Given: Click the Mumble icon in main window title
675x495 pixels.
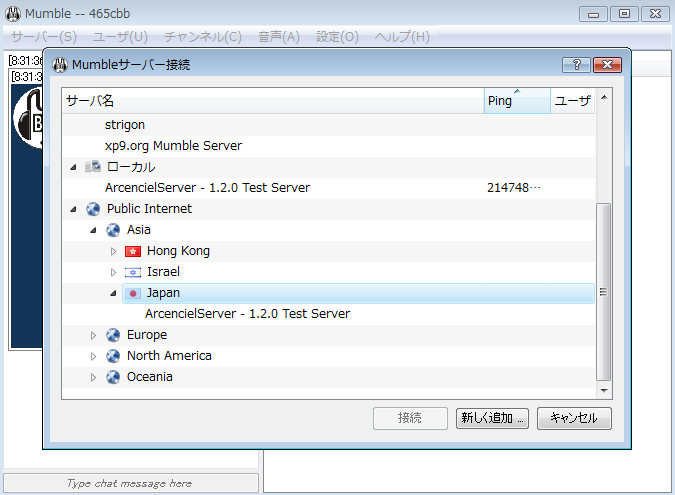Looking at the screenshot, I should (x=13, y=14).
